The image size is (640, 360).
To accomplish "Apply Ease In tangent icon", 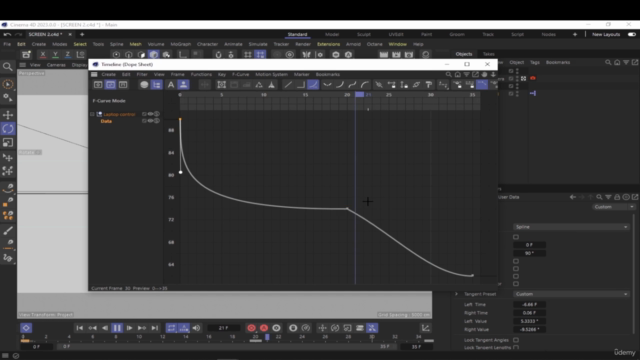I will (340, 84).
